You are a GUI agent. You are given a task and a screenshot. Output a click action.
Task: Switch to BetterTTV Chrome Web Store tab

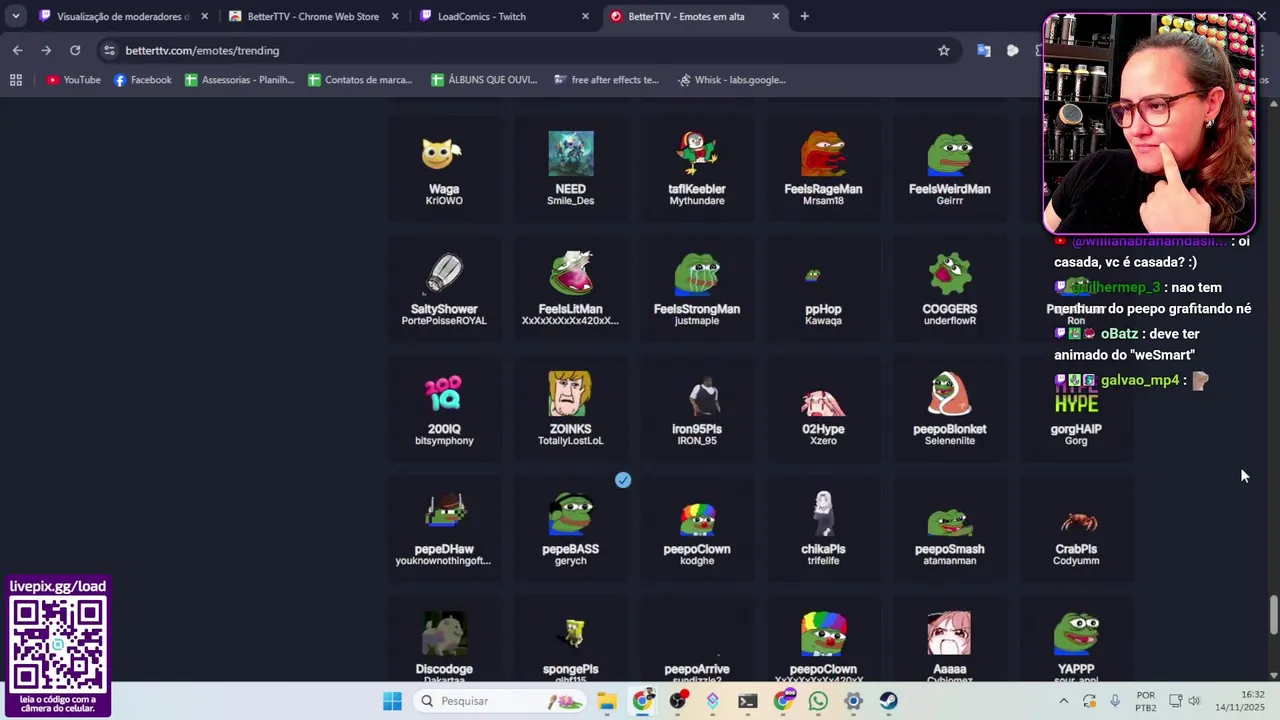click(313, 16)
